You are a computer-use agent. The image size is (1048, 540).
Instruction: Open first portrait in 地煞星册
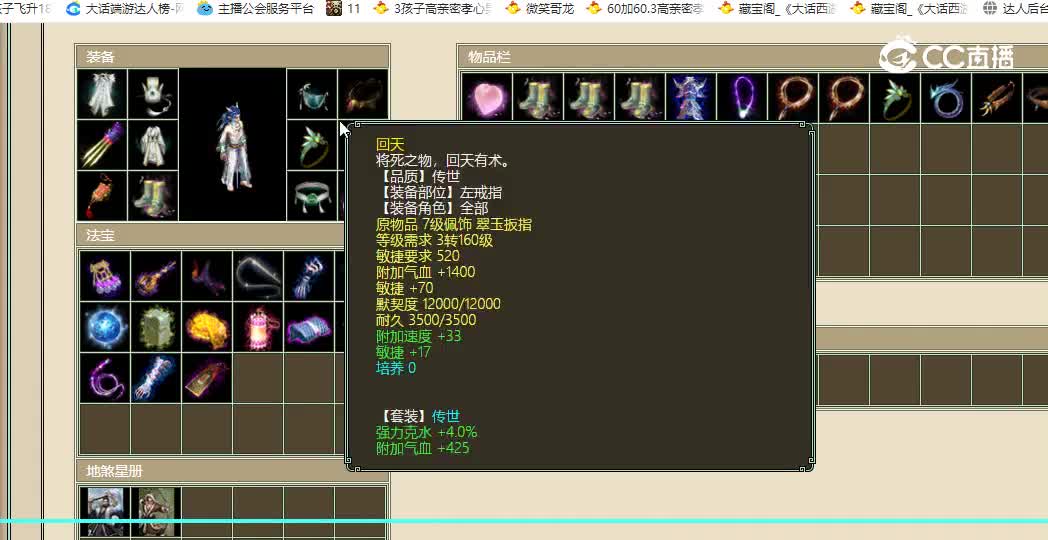[x=106, y=513]
